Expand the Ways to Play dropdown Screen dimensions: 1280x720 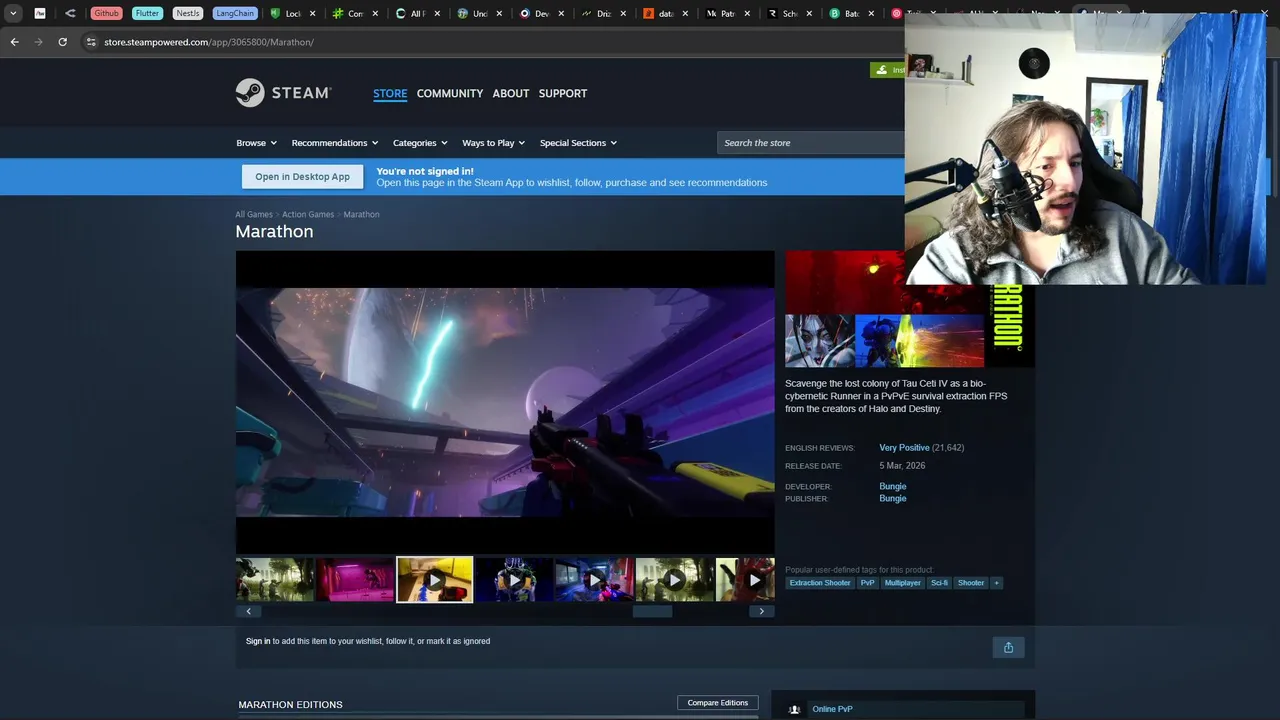pyautogui.click(x=493, y=143)
